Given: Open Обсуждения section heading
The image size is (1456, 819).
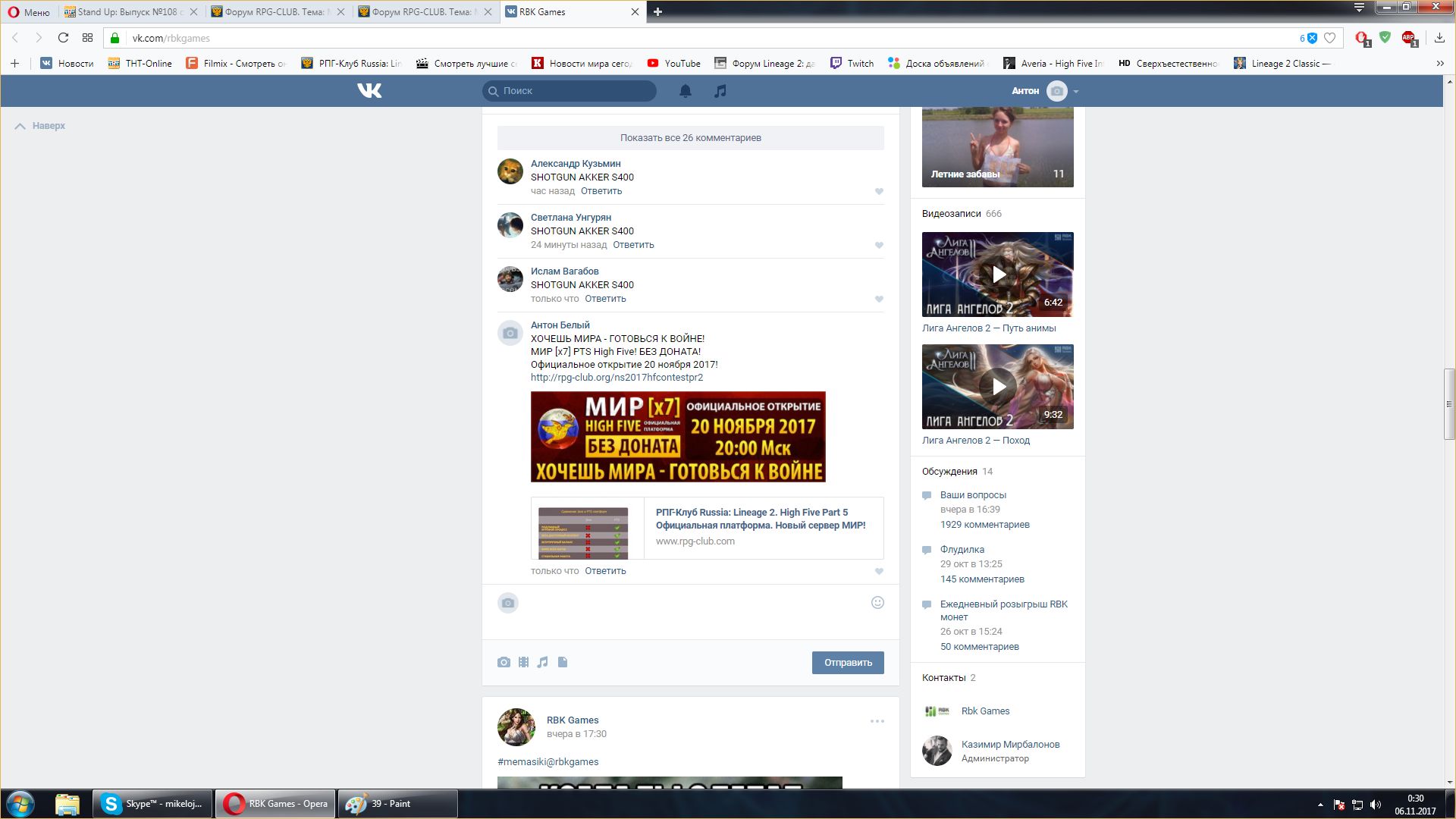Looking at the screenshot, I should click(949, 472).
